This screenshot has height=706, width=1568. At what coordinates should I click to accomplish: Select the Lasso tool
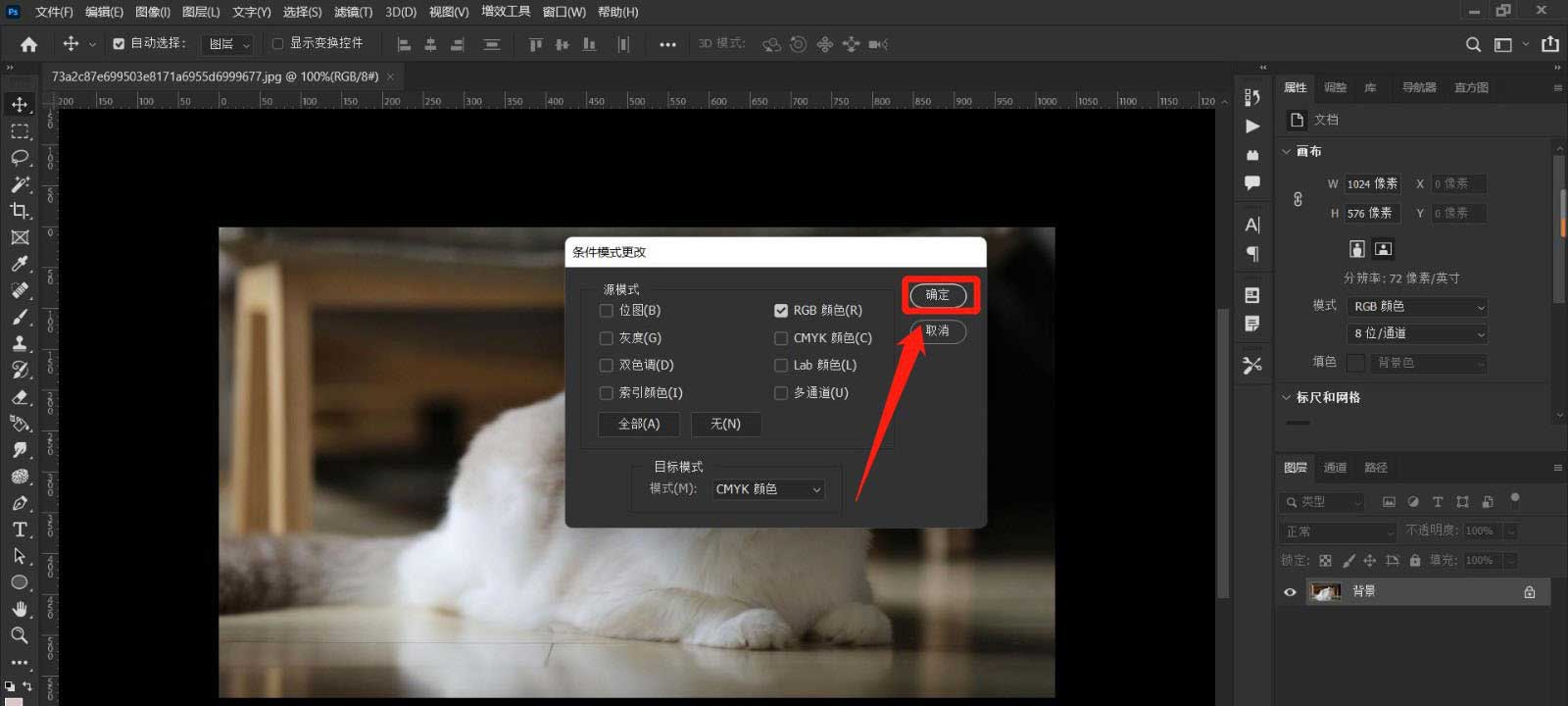pos(20,158)
